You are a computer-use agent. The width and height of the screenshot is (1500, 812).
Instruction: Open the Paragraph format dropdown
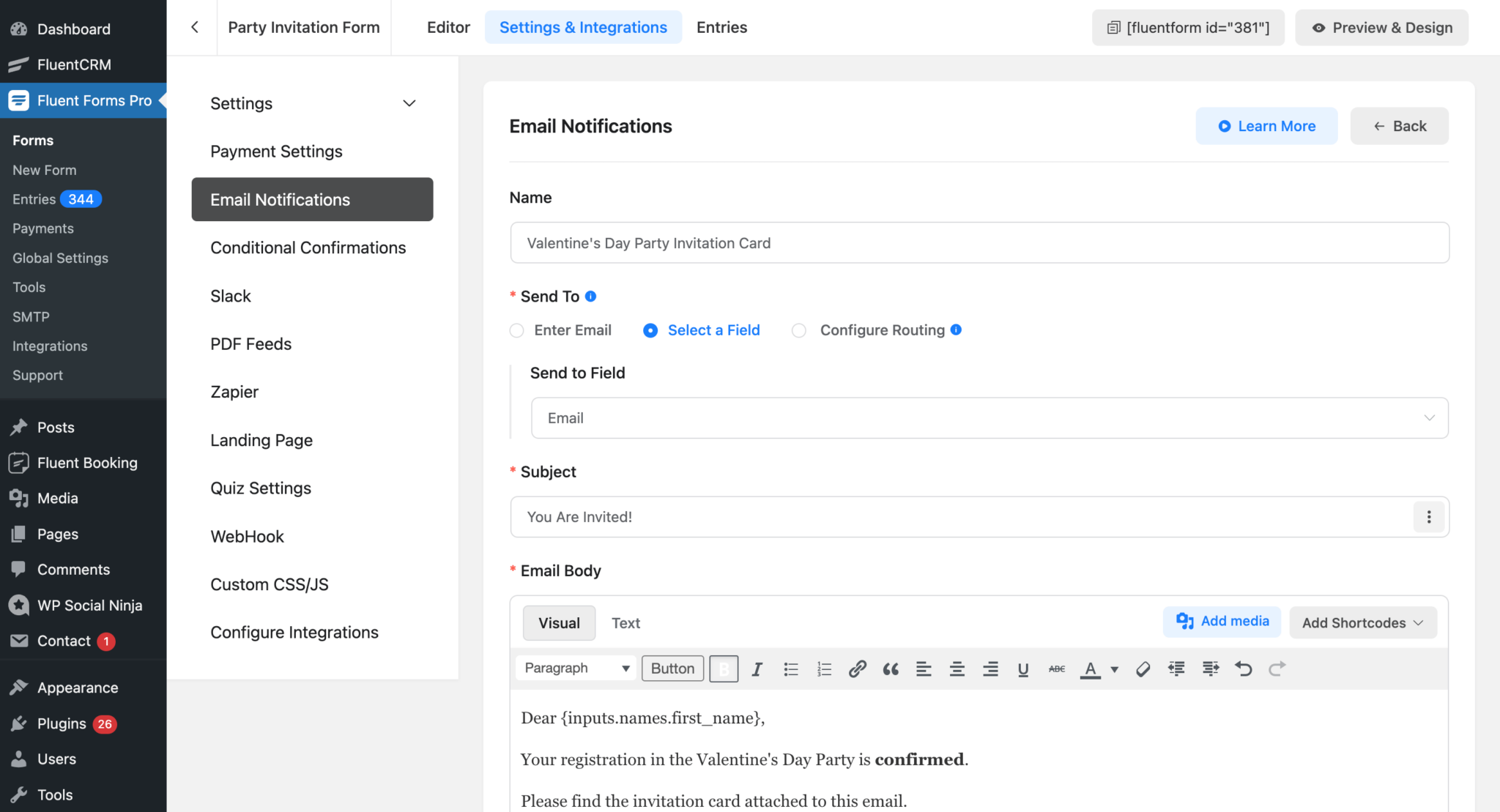(x=576, y=668)
